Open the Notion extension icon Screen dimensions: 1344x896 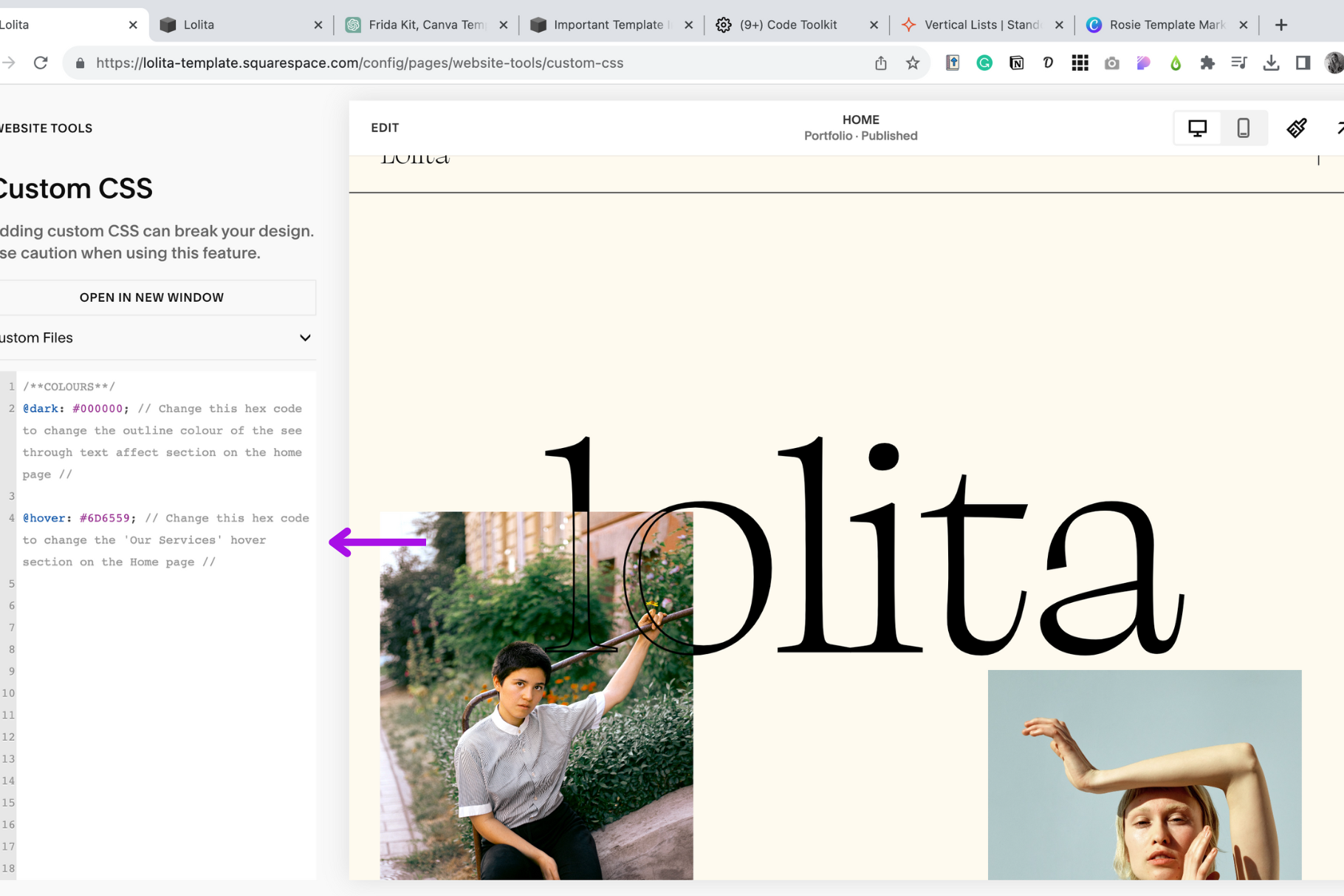click(x=1016, y=63)
